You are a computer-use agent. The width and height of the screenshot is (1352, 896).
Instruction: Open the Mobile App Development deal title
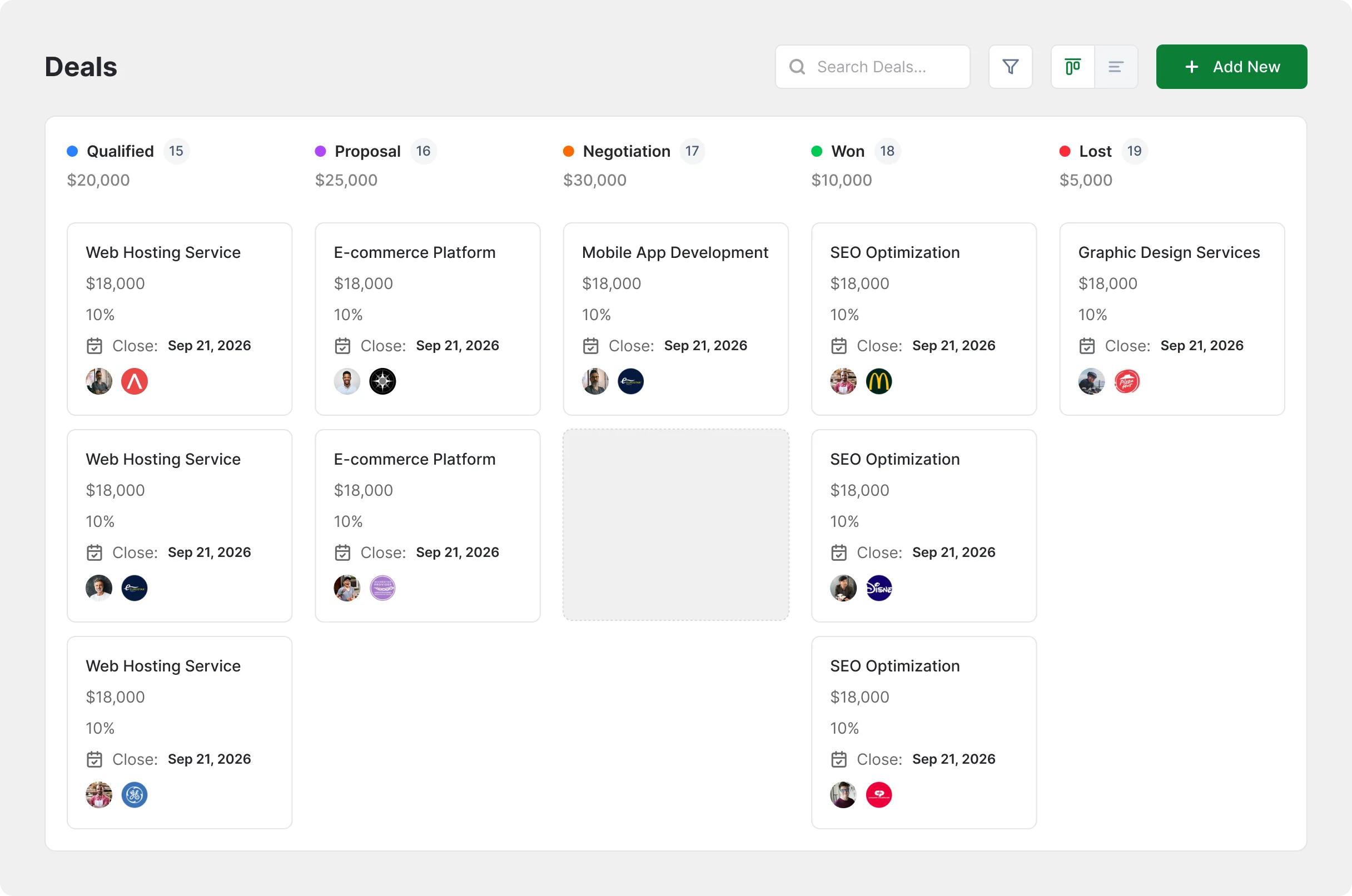675,252
